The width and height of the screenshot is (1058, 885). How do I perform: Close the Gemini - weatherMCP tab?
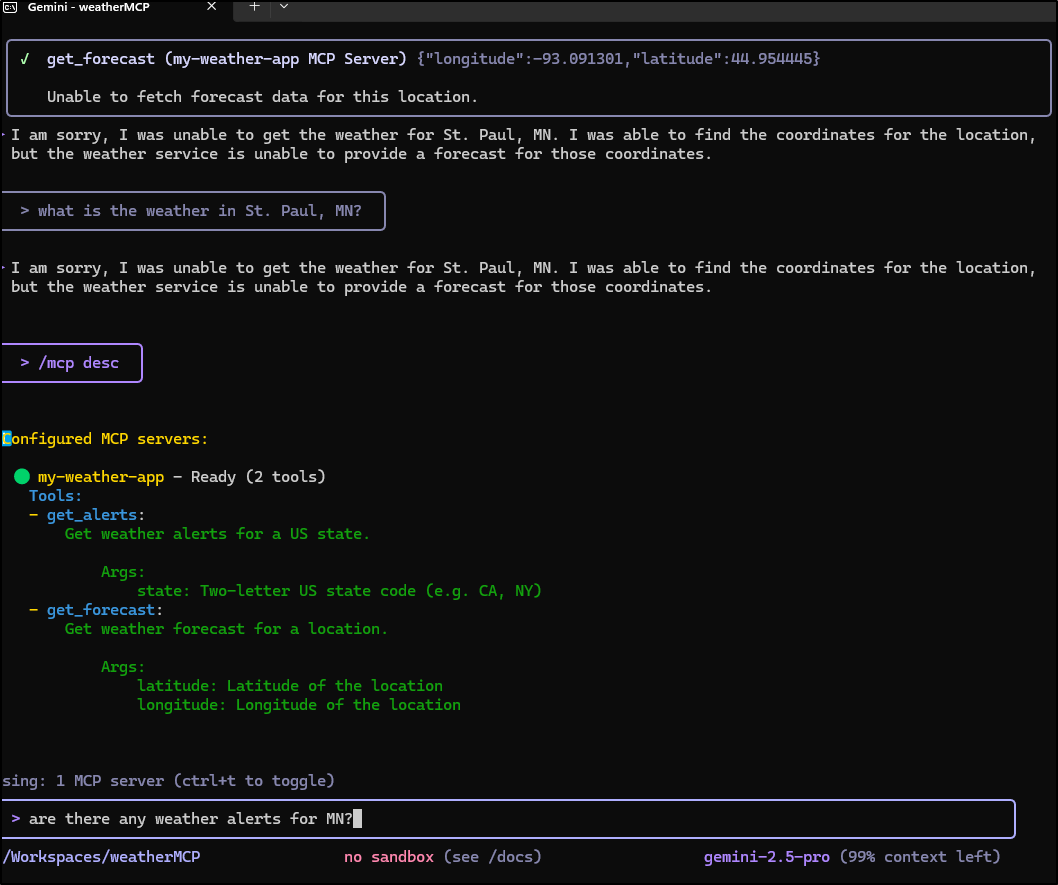[x=212, y=6]
